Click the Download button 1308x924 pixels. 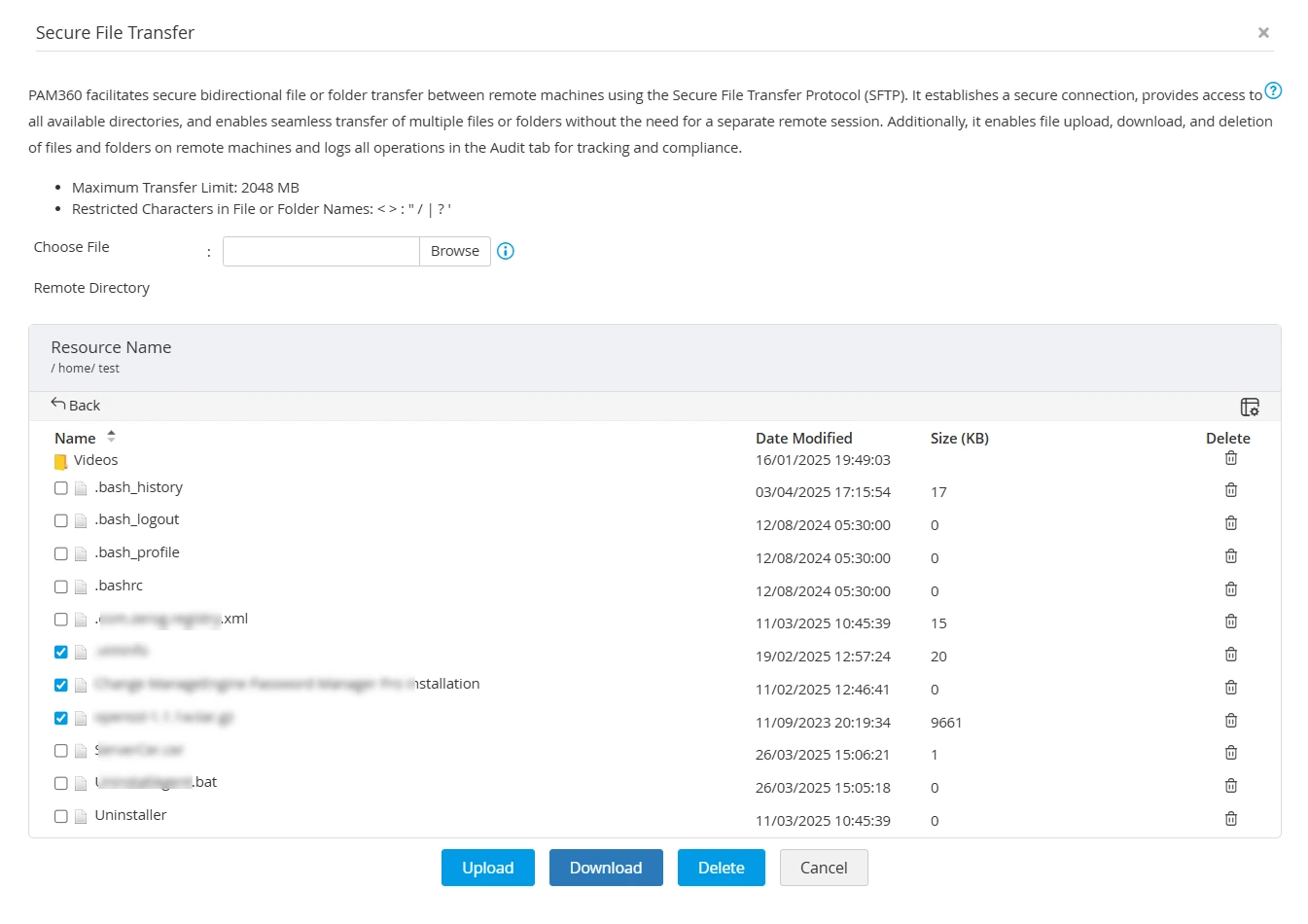click(606, 868)
